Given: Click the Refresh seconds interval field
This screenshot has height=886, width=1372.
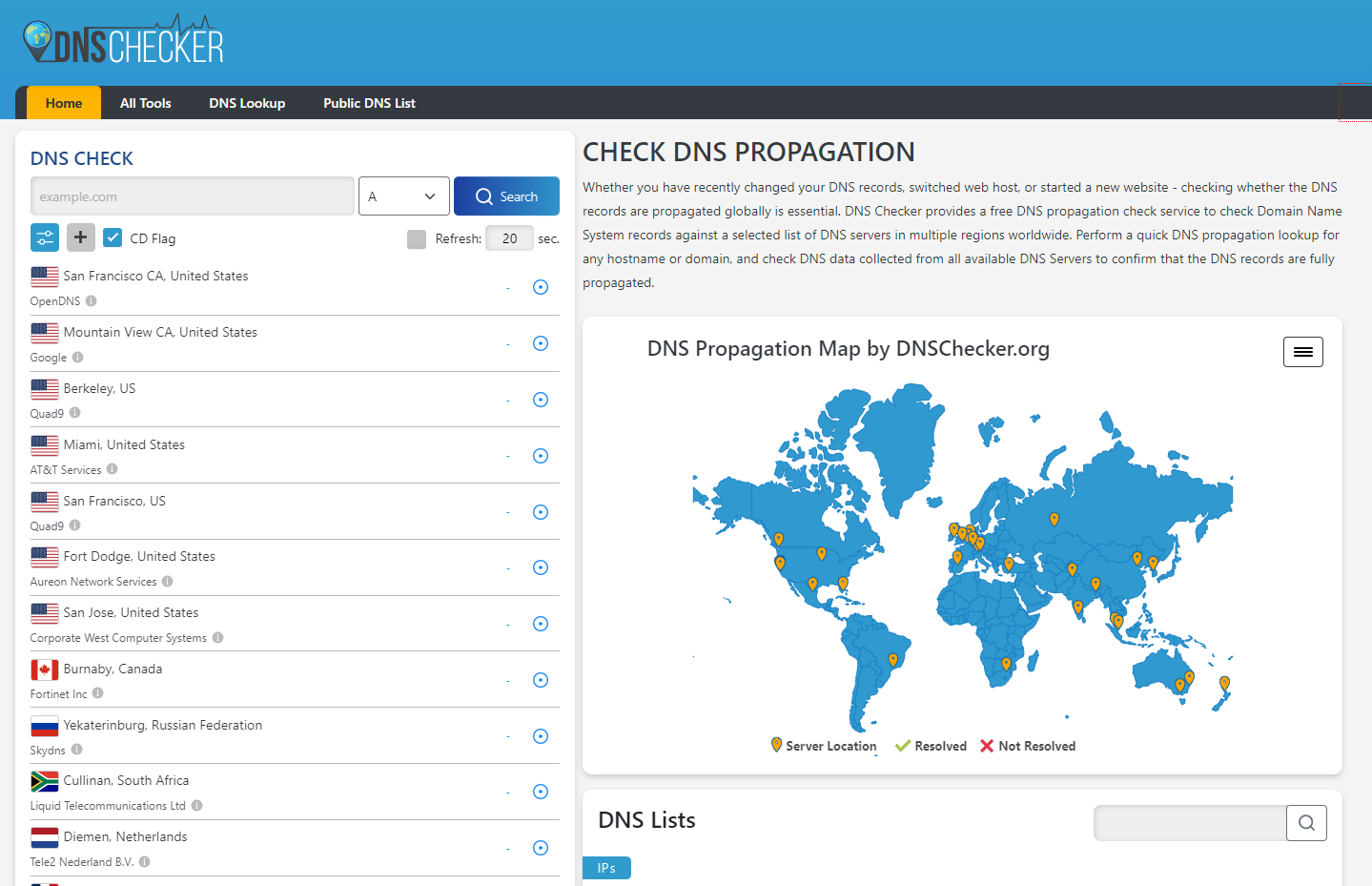Looking at the screenshot, I should click(509, 238).
